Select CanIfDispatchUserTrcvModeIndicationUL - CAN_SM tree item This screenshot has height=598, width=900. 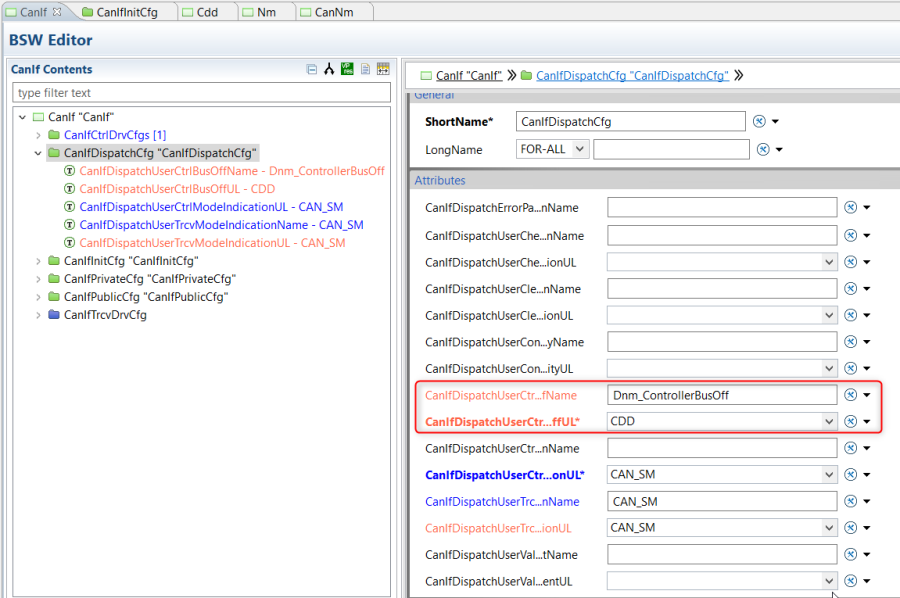212,243
